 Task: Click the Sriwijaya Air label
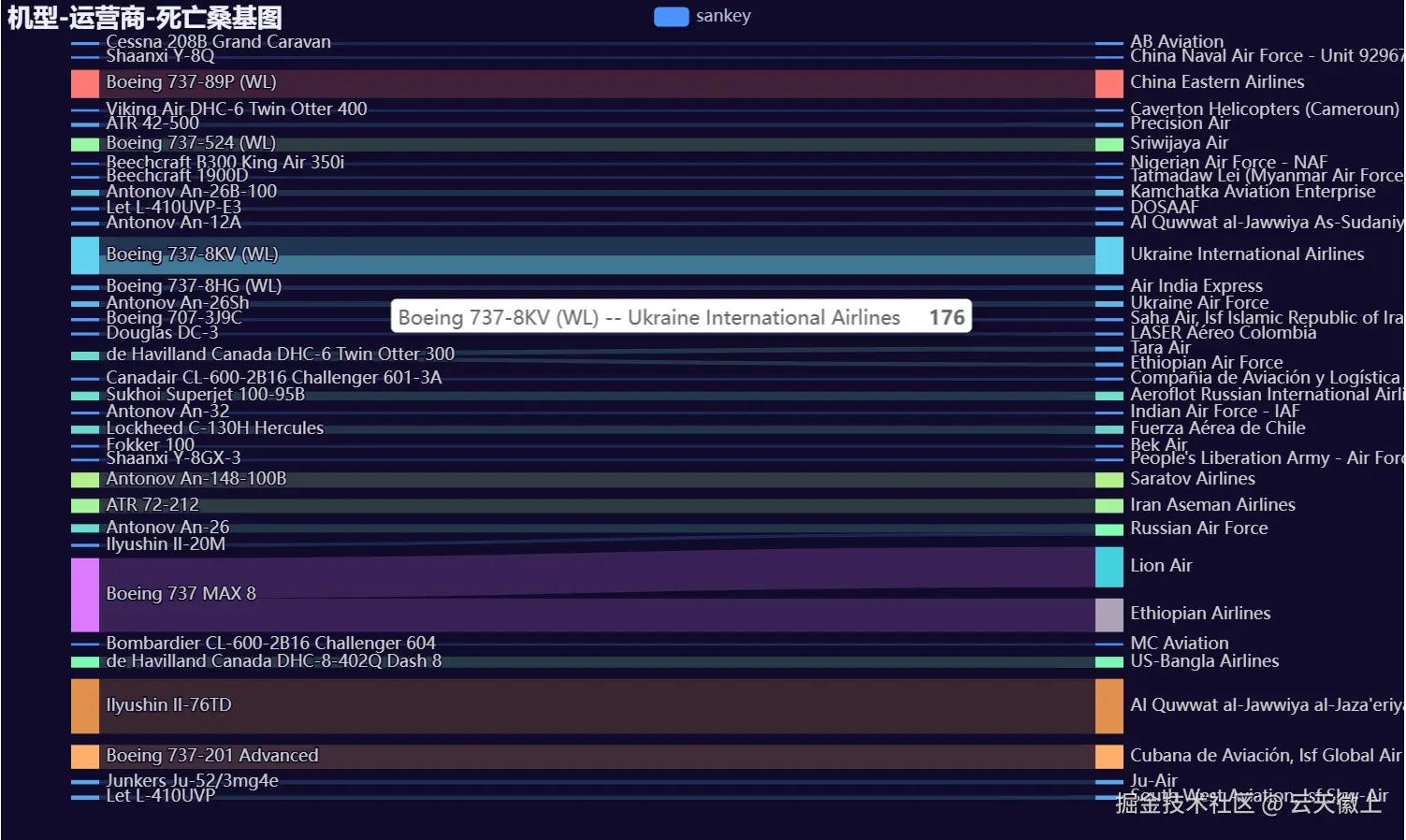1179,143
